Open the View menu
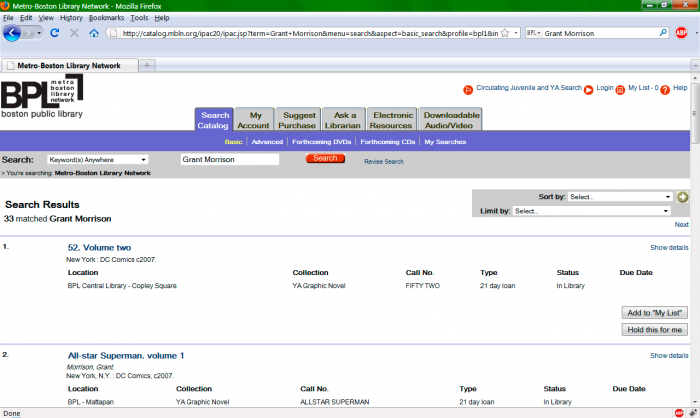The image size is (700, 418). coord(46,18)
